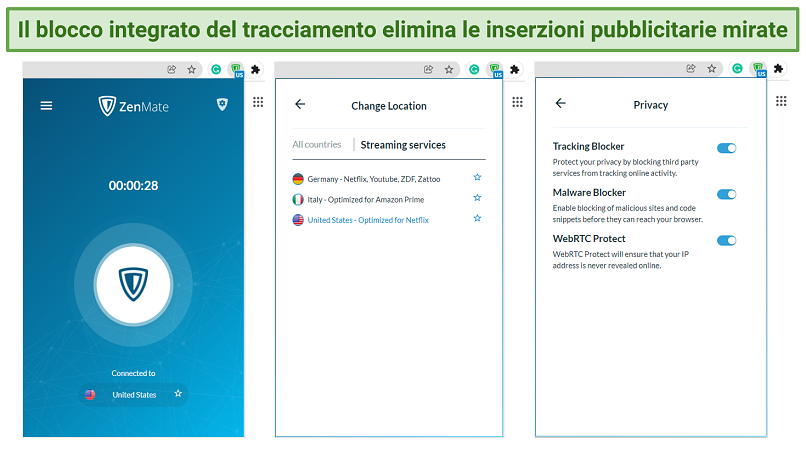Favorite the connected United States location
This screenshot has width=806, height=449.
(178, 393)
